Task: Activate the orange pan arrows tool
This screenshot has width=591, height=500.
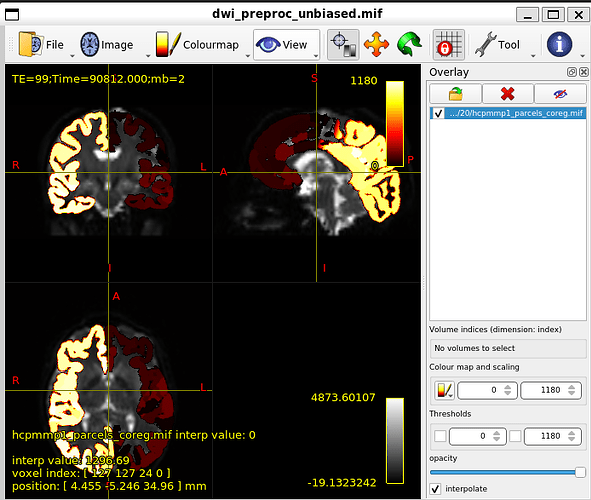Action: 376,45
